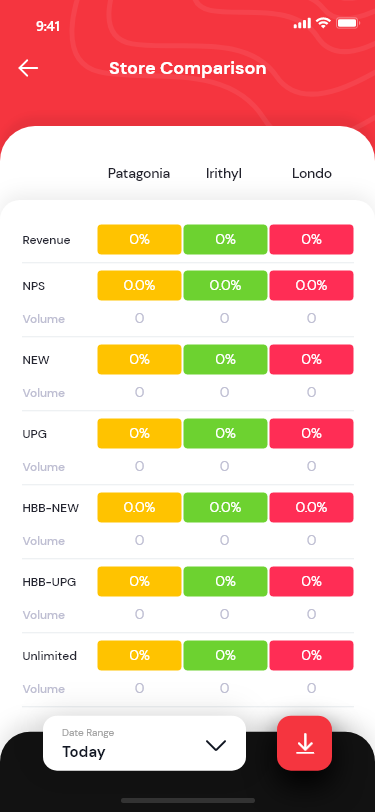
Task: Tap Irithyl's green HBB-NEW value cell
Action: 225,508
